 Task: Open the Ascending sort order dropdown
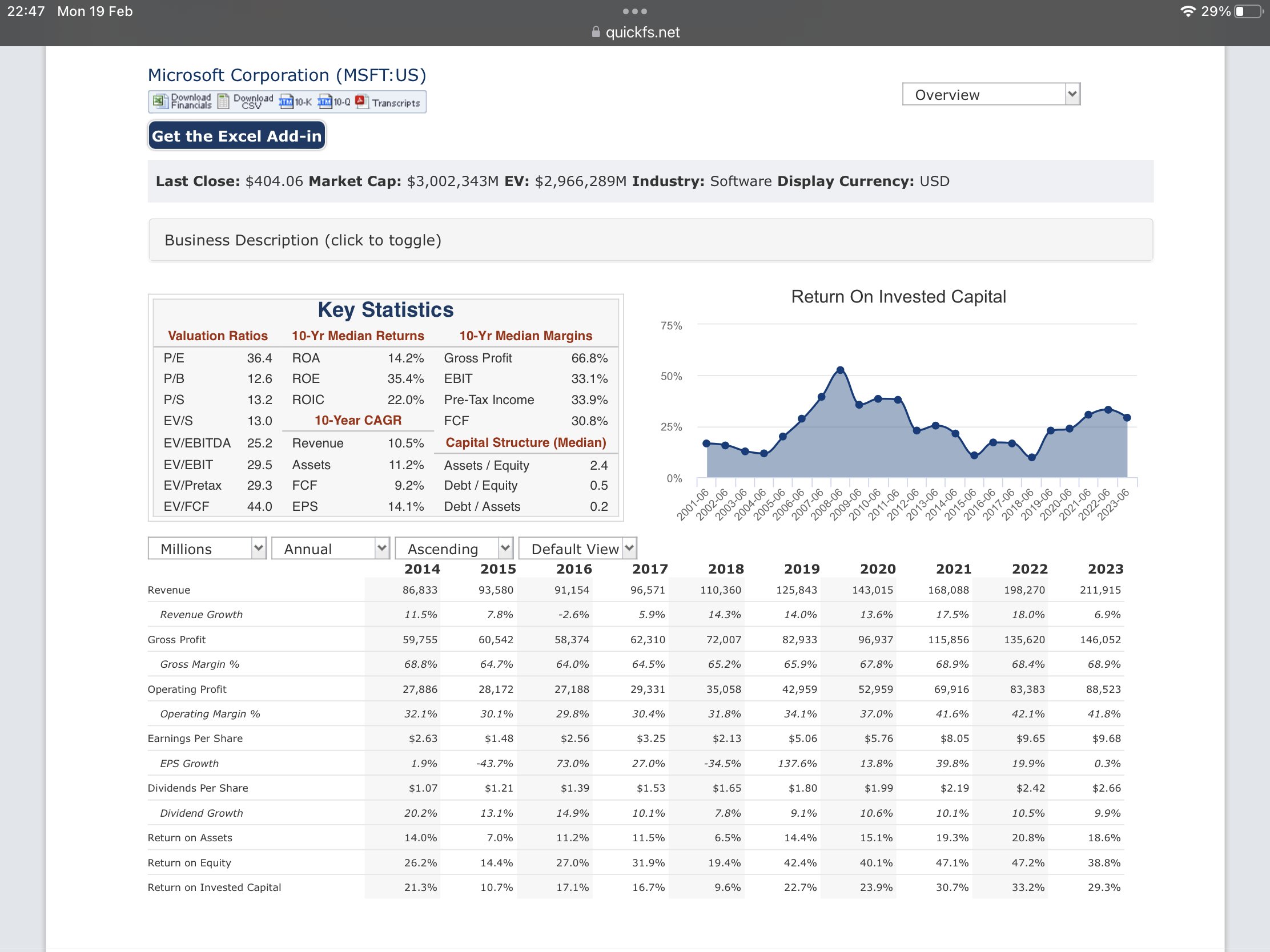pos(453,548)
